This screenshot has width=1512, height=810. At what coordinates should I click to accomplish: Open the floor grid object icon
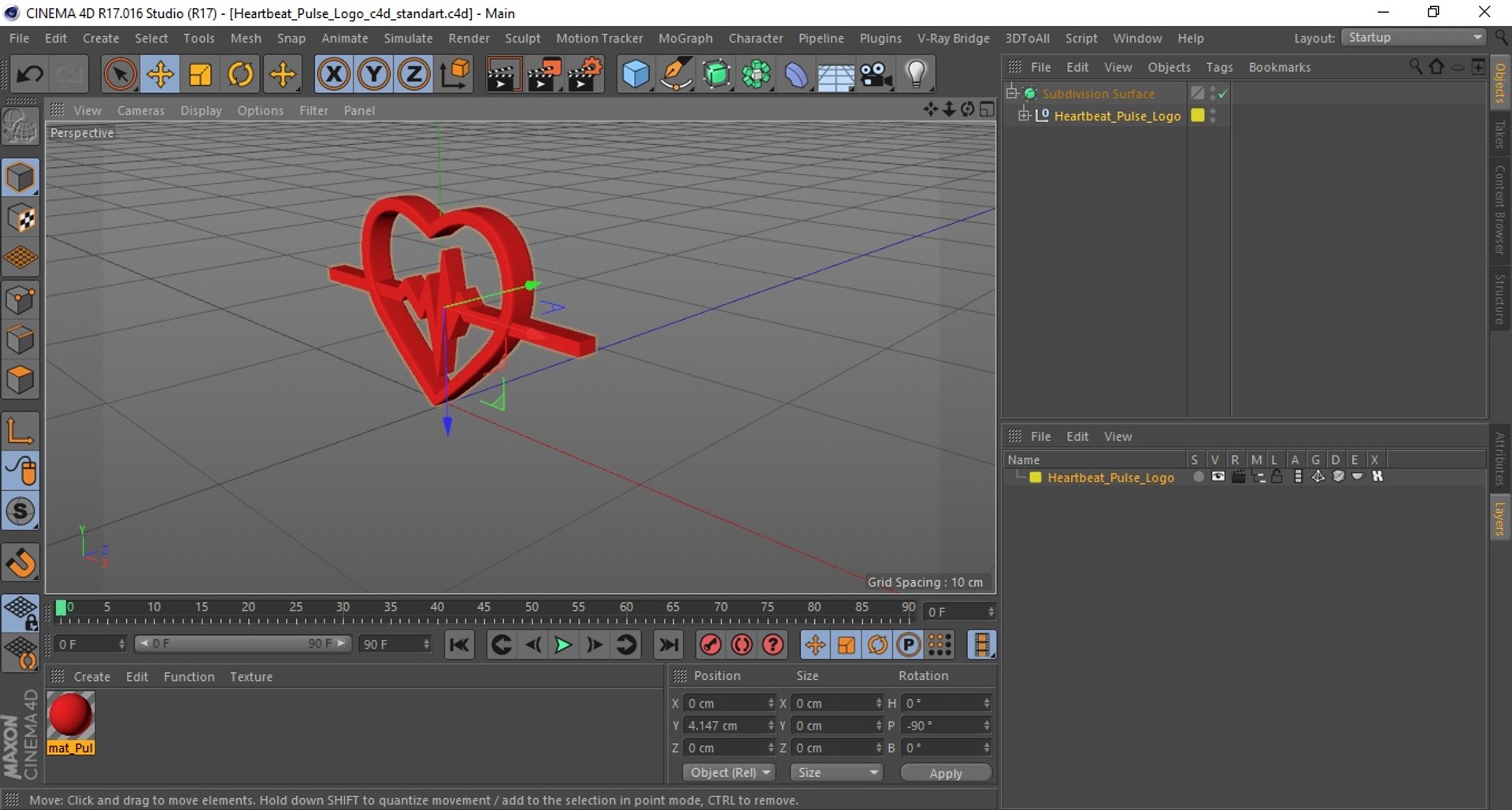point(836,75)
